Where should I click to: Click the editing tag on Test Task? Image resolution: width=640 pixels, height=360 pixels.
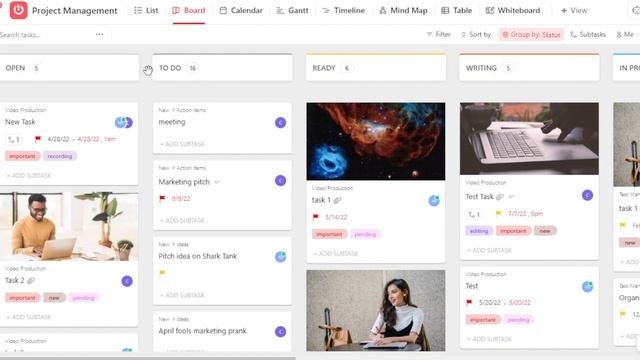pyautogui.click(x=479, y=231)
